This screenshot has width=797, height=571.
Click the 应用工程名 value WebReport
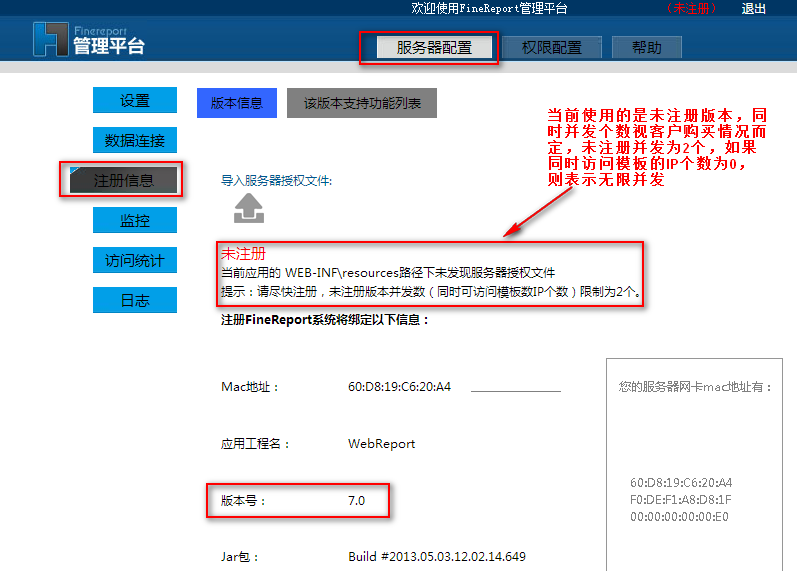click(381, 444)
